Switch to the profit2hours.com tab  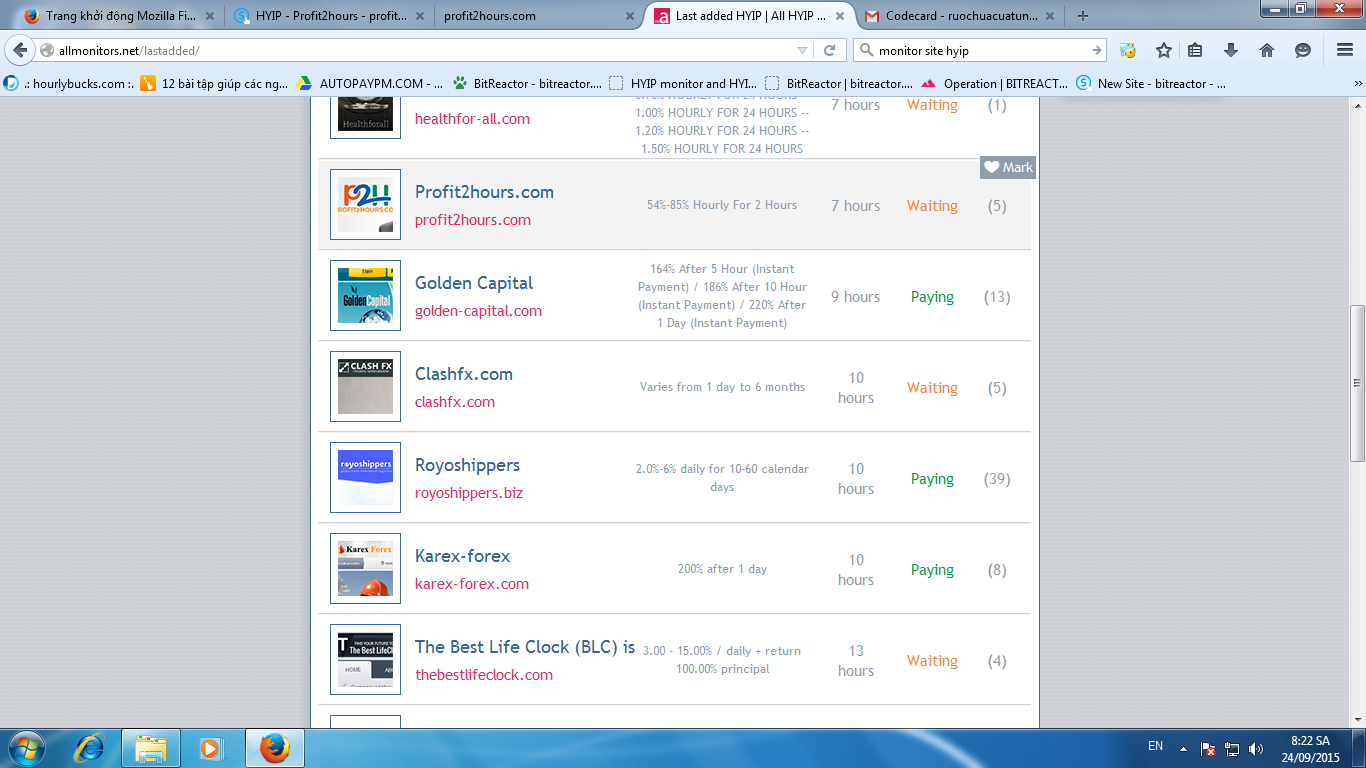click(x=538, y=16)
